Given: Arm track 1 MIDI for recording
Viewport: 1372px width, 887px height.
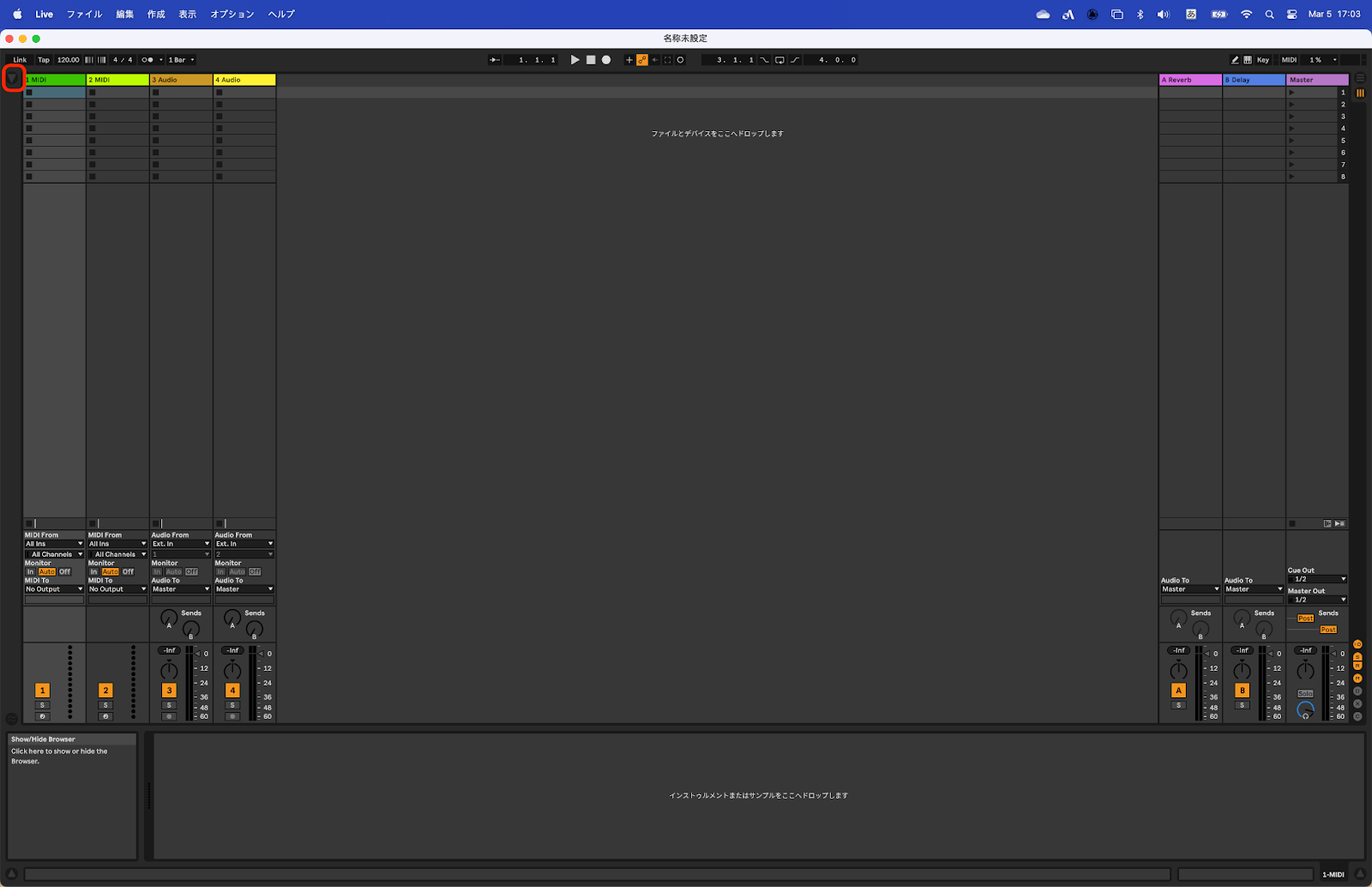Looking at the screenshot, I should point(42,716).
